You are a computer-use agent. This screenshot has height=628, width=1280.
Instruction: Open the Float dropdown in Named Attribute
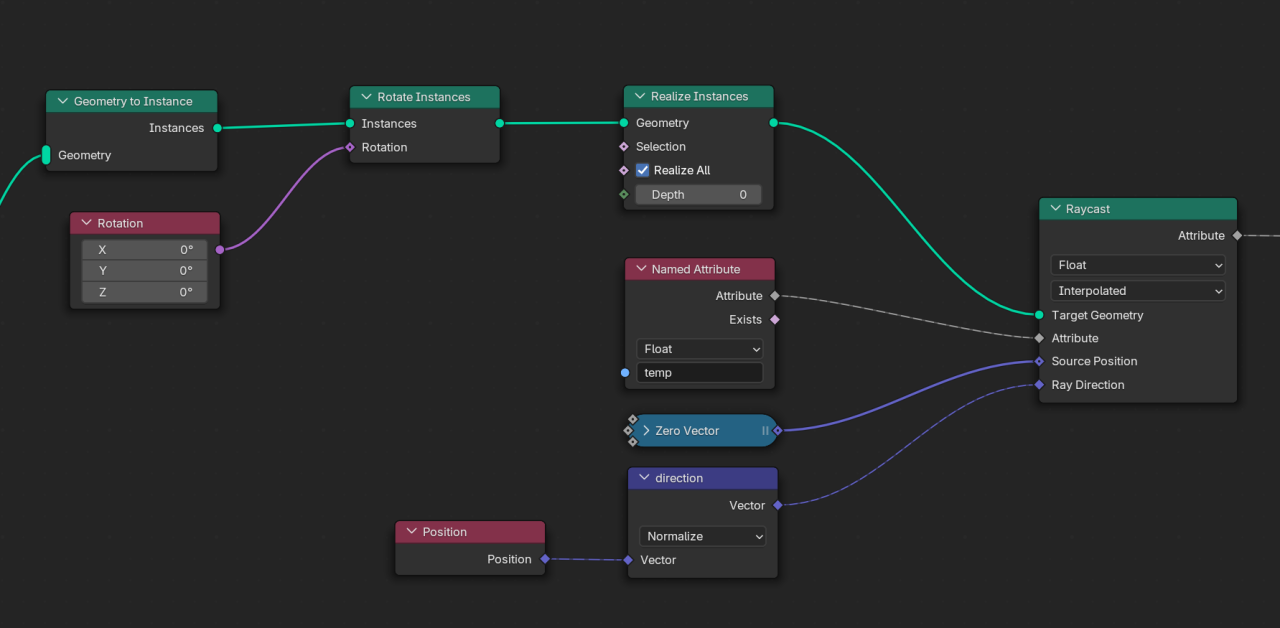click(x=699, y=349)
